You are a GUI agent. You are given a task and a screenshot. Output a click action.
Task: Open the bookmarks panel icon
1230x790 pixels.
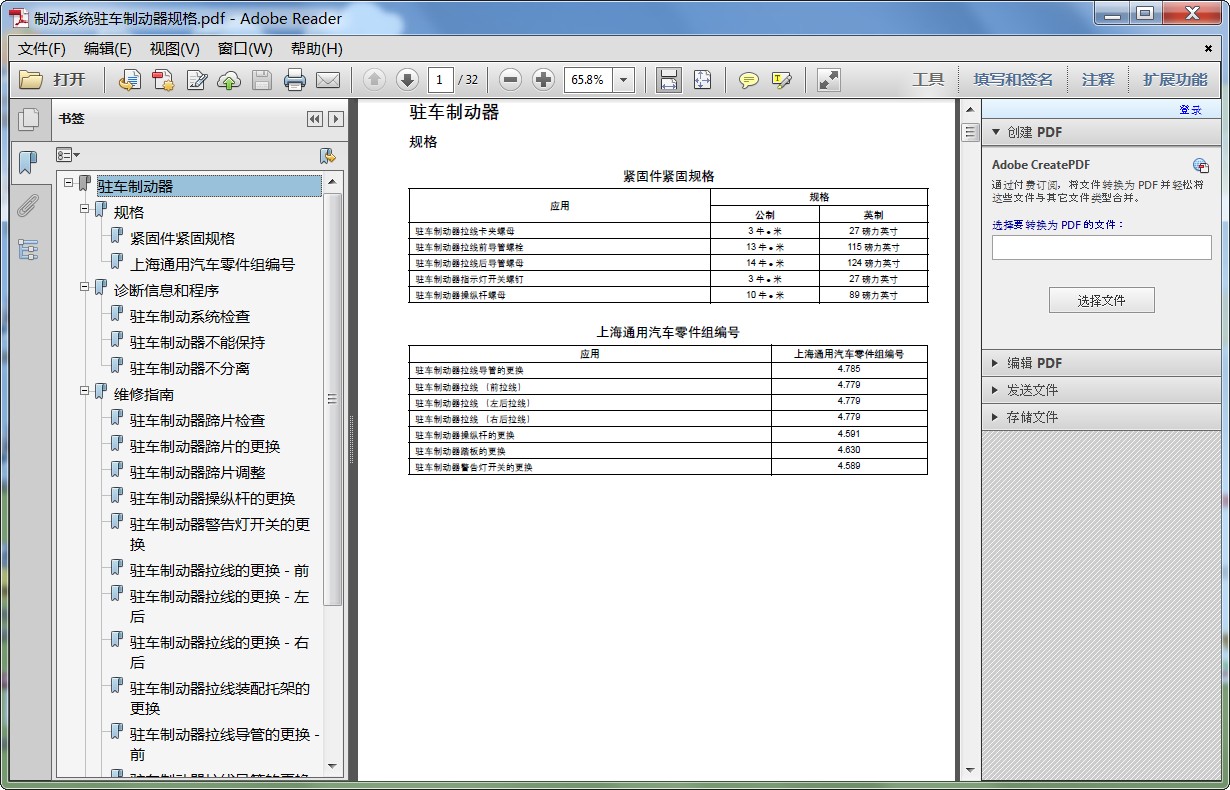tap(28, 162)
